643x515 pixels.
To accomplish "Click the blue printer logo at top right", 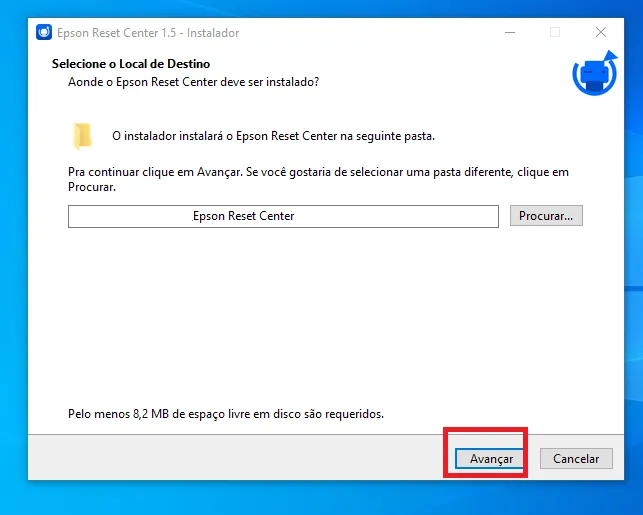I will click(595, 73).
